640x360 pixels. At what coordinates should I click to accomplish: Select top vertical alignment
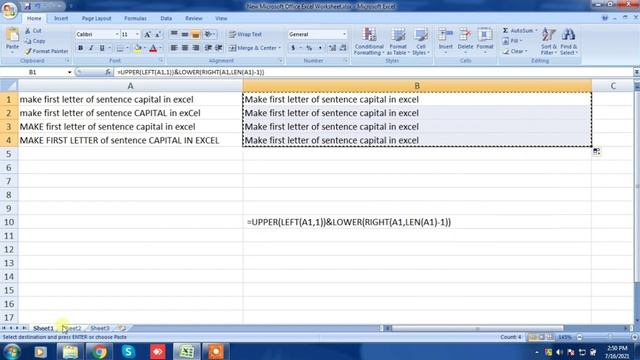coord(174,34)
